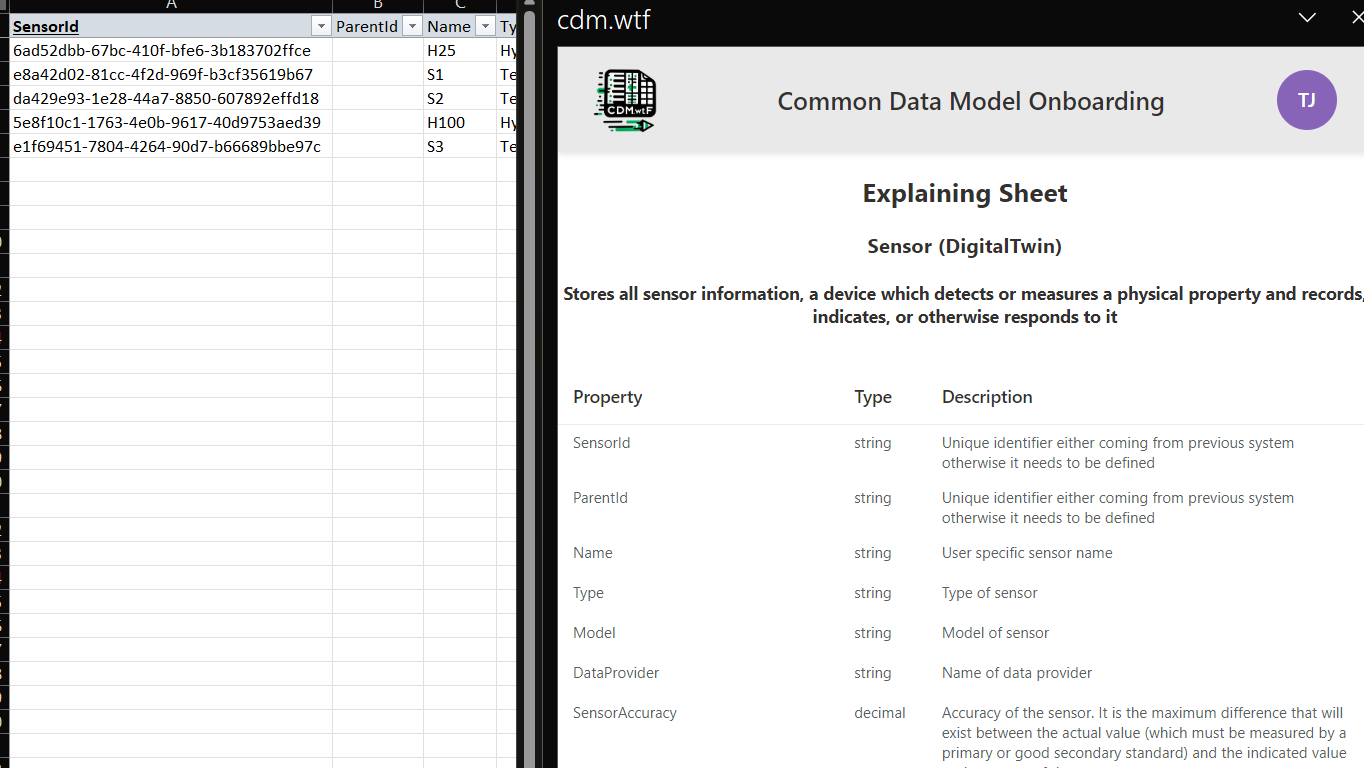
Task: Select the ParentId header cell
Action: click(367, 27)
